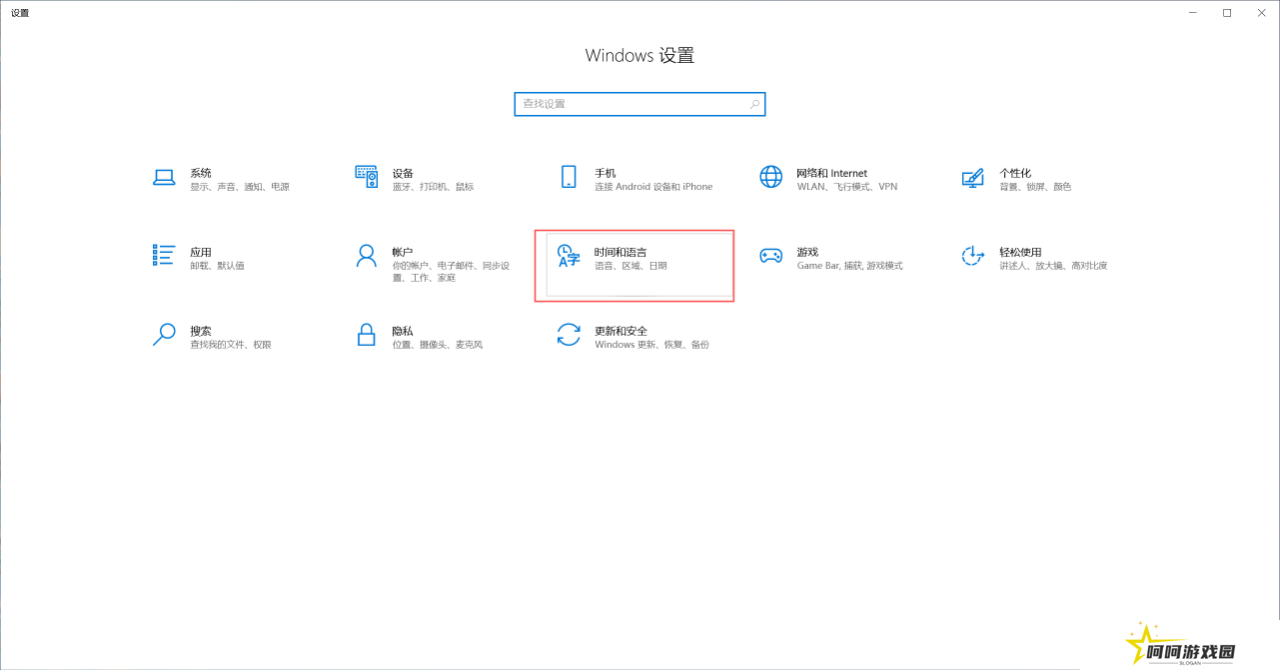Click the WLAN、飞行模式、VPN description

pos(847,187)
